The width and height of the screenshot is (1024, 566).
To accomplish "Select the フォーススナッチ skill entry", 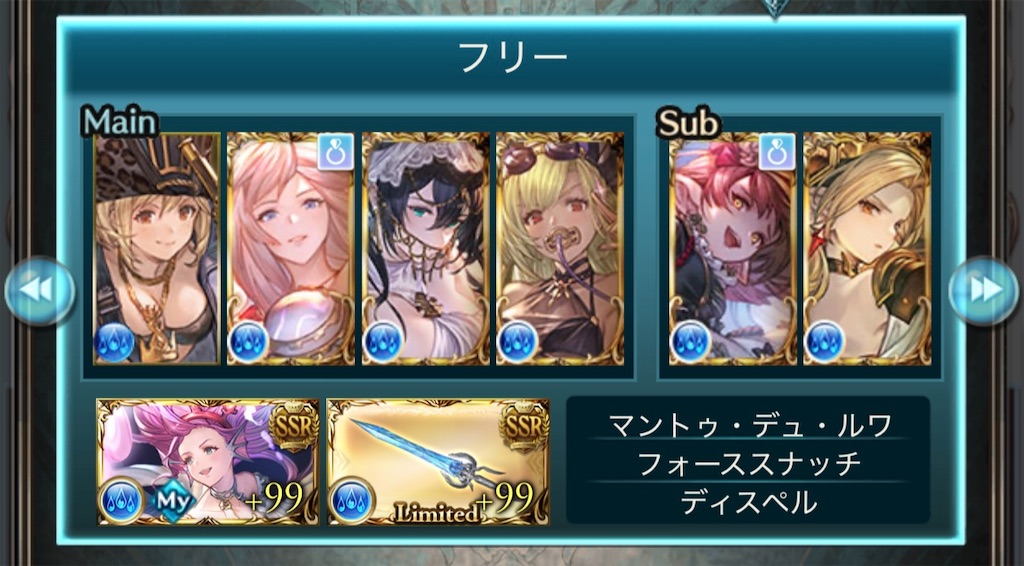I will (748, 464).
